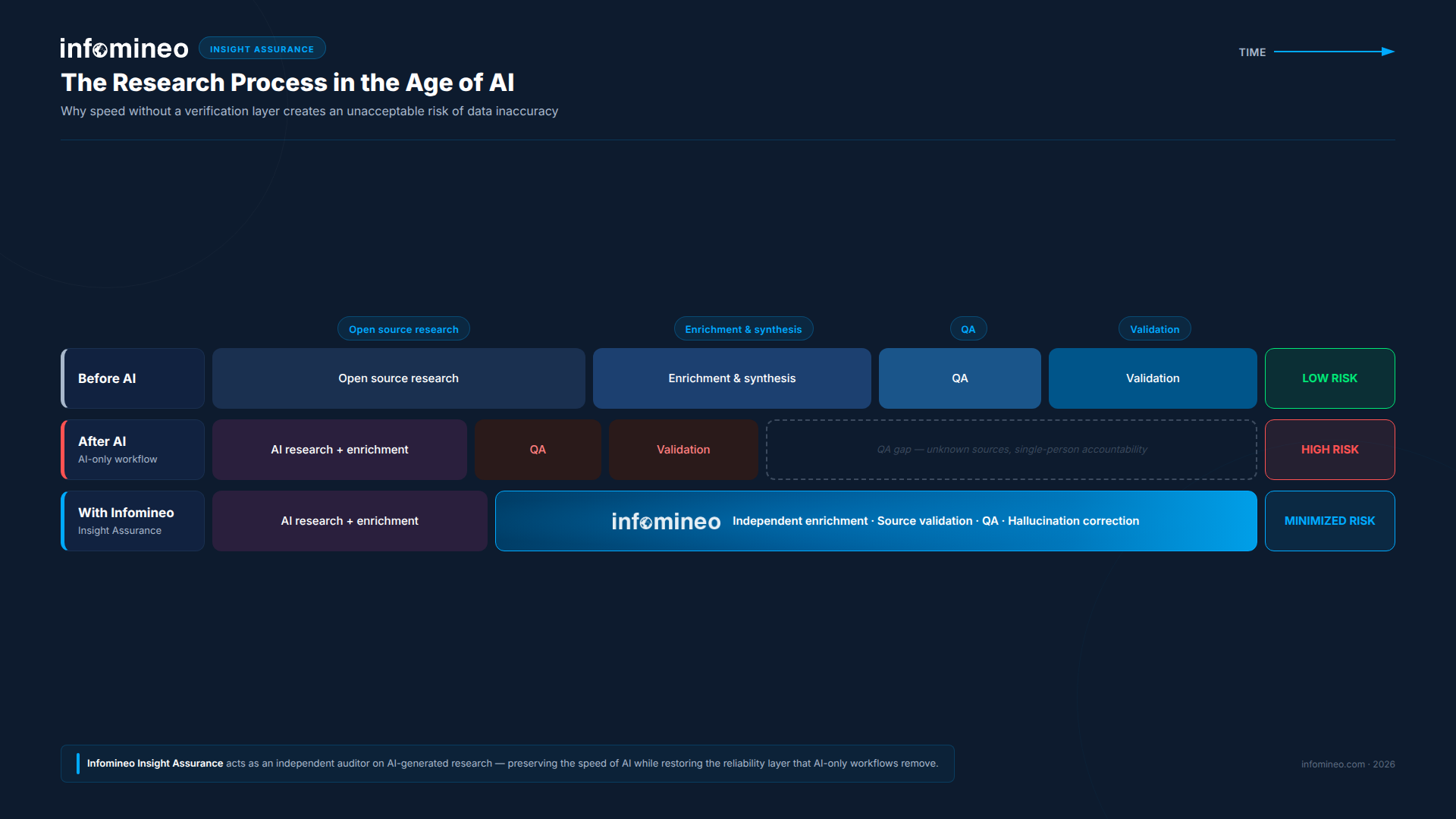Image resolution: width=1456 pixels, height=819 pixels.
Task: Click 'AI research + enrichment' in With Infomineo row
Action: click(x=350, y=521)
